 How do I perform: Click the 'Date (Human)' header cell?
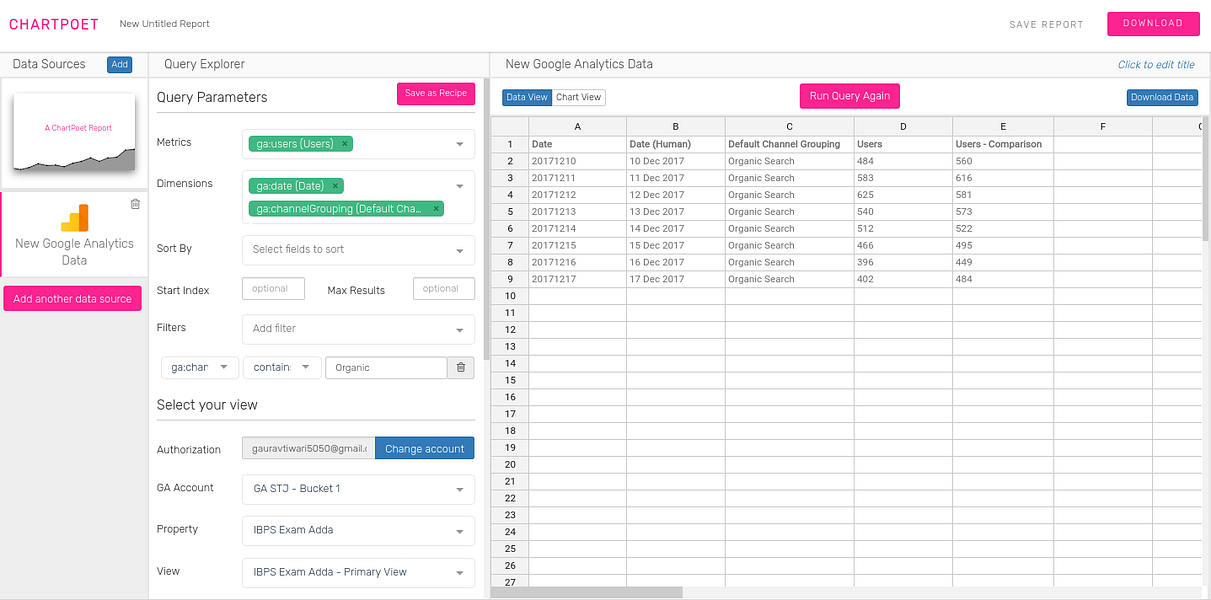point(676,144)
